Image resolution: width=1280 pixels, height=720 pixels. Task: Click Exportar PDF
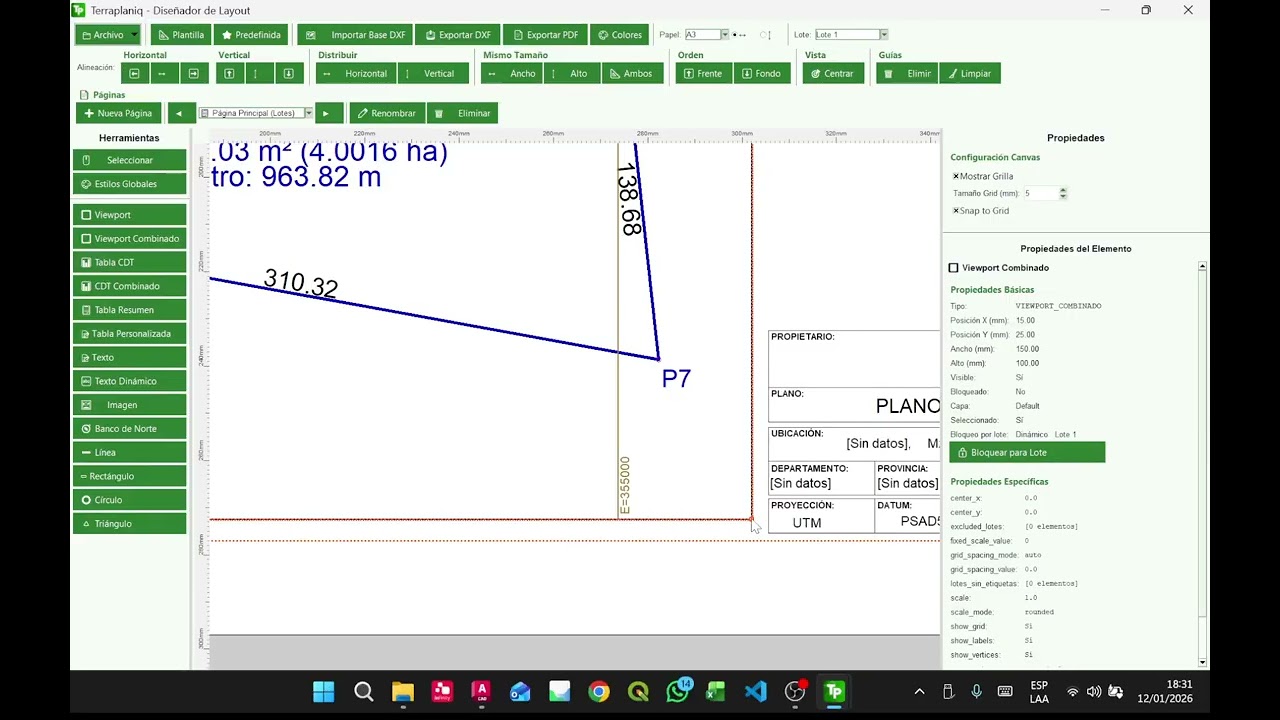click(545, 35)
